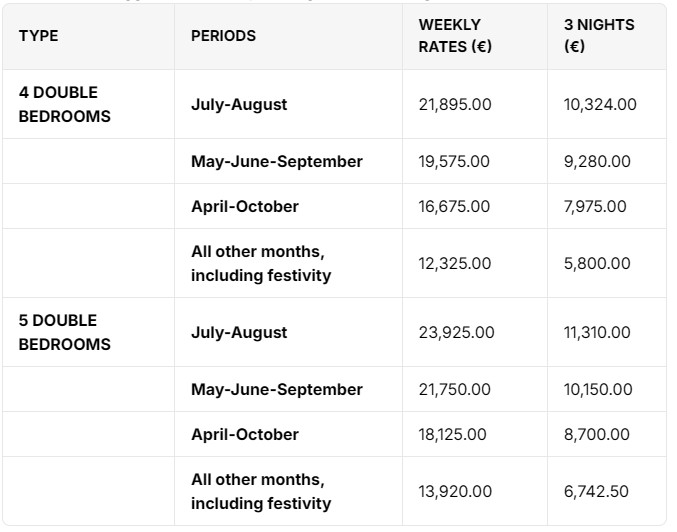Click the 5,800.00 three-night rate cell
This screenshot has height=532, width=677.
click(x=597, y=263)
